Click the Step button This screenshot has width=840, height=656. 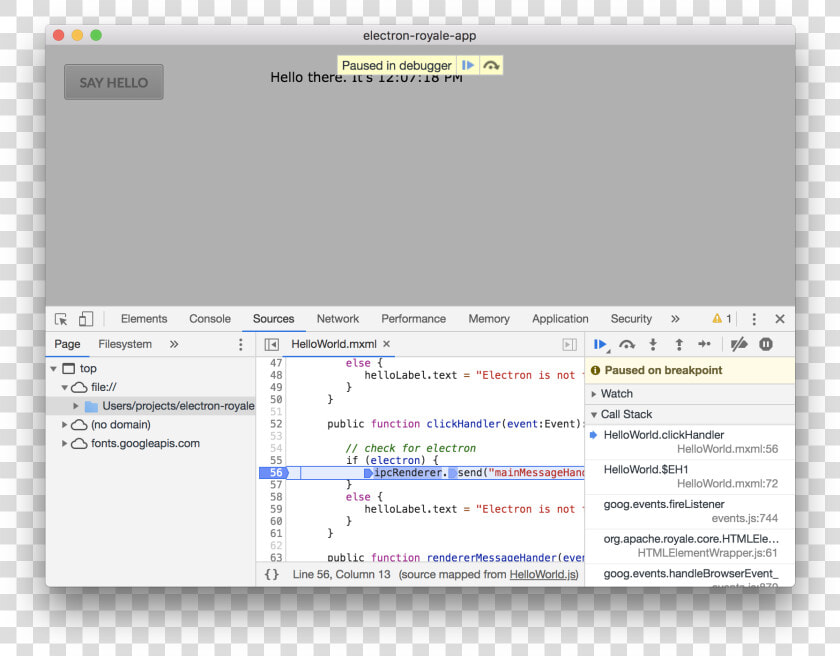click(x=704, y=344)
